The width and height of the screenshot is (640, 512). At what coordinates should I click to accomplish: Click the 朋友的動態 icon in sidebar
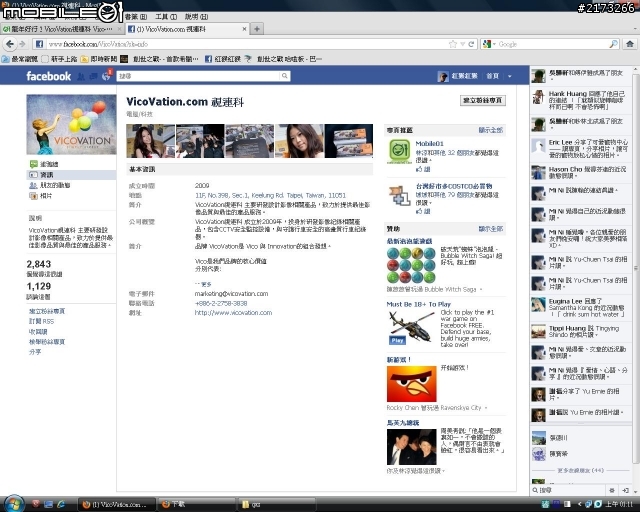tap(33, 185)
